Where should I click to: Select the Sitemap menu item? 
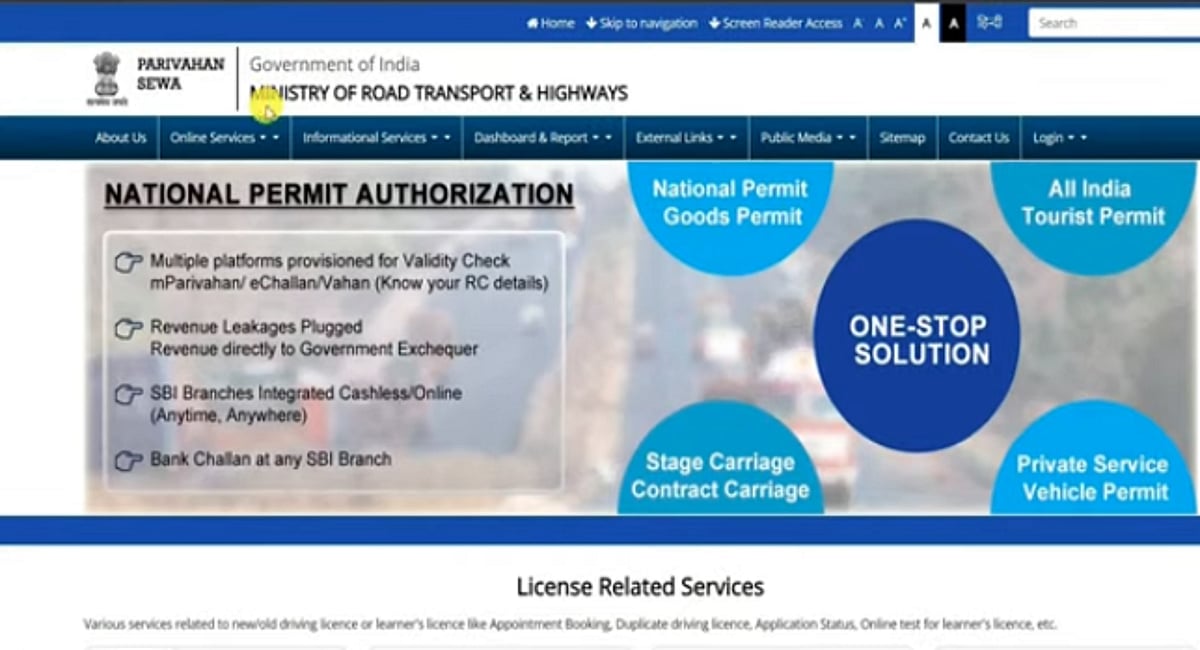901,138
